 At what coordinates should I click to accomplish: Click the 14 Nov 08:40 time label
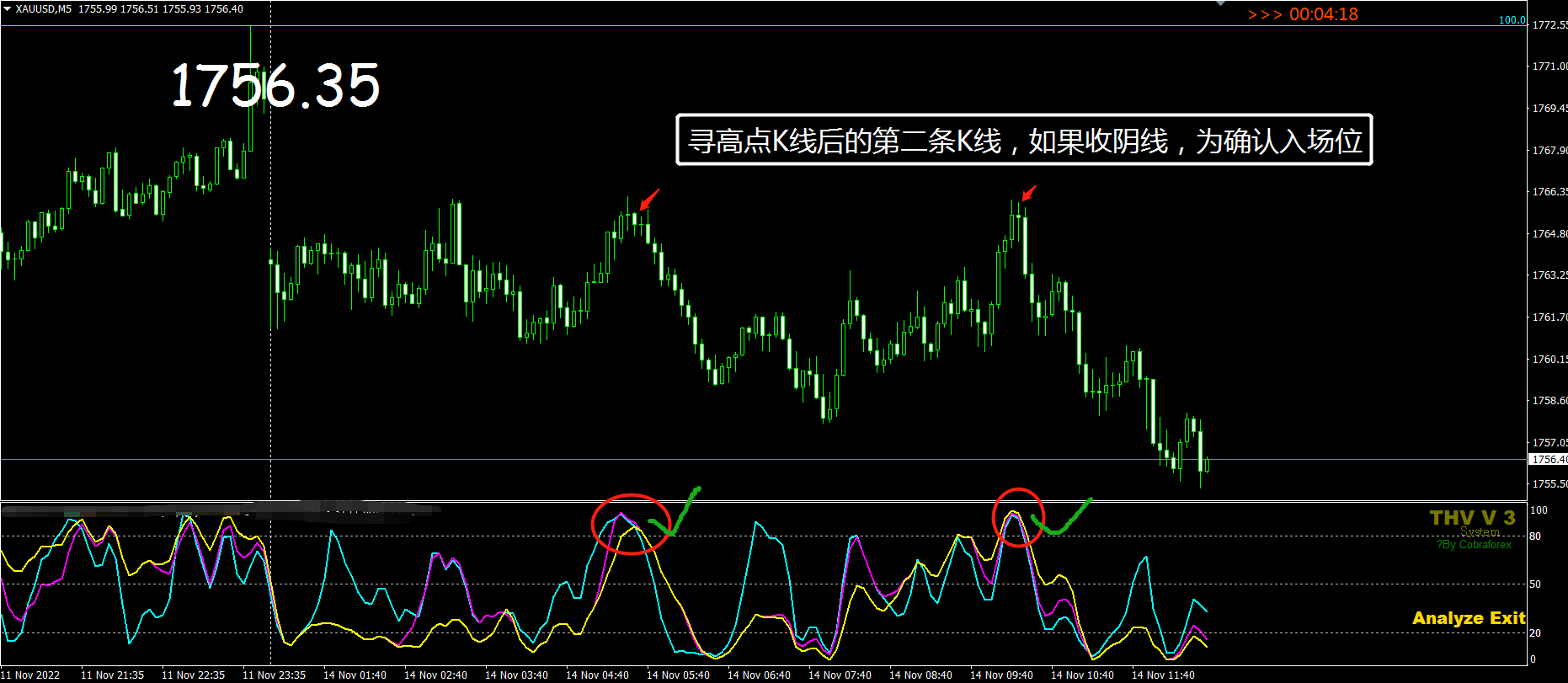(920, 675)
